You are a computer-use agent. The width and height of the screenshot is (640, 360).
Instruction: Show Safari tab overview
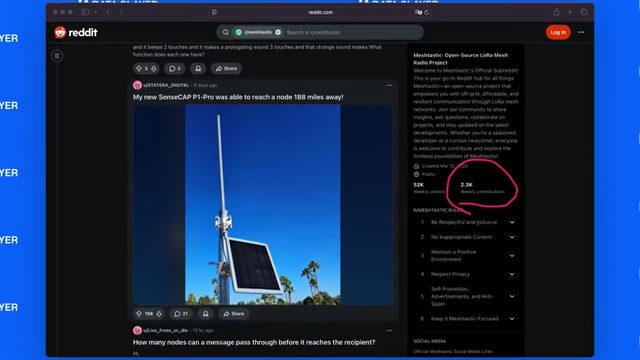(x=584, y=12)
